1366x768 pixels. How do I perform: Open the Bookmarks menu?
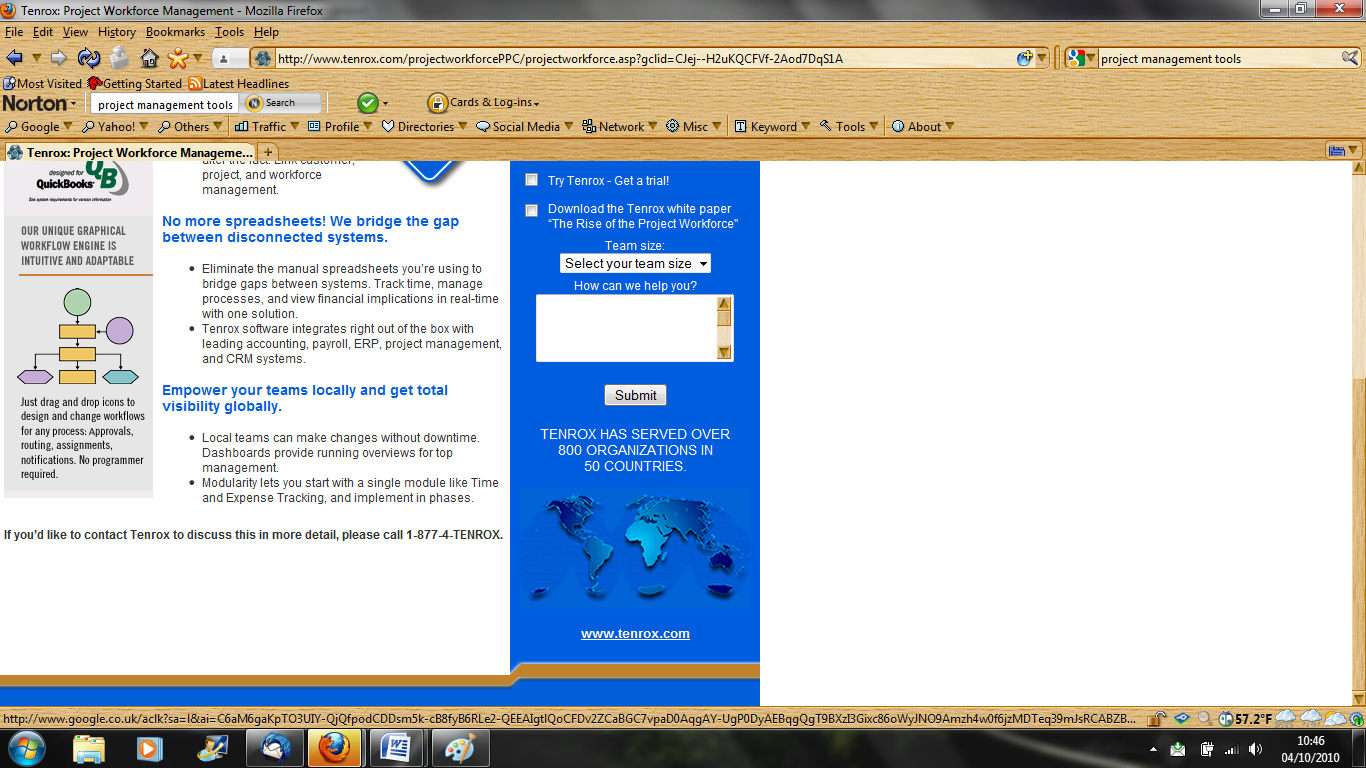click(175, 32)
